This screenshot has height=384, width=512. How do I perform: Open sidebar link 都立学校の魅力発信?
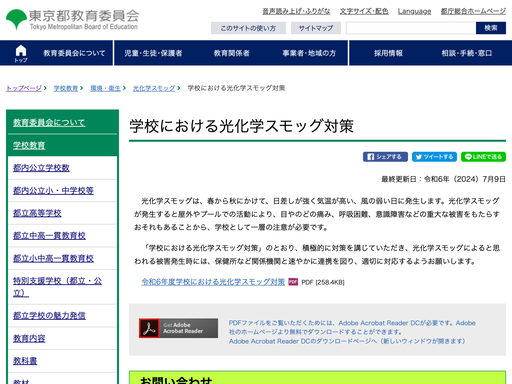(49, 315)
